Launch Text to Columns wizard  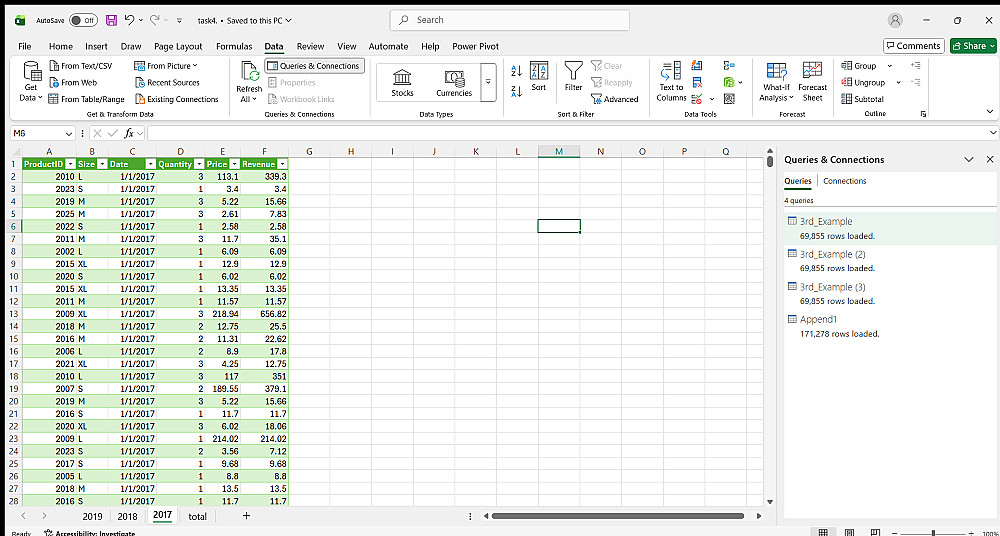click(671, 82)
